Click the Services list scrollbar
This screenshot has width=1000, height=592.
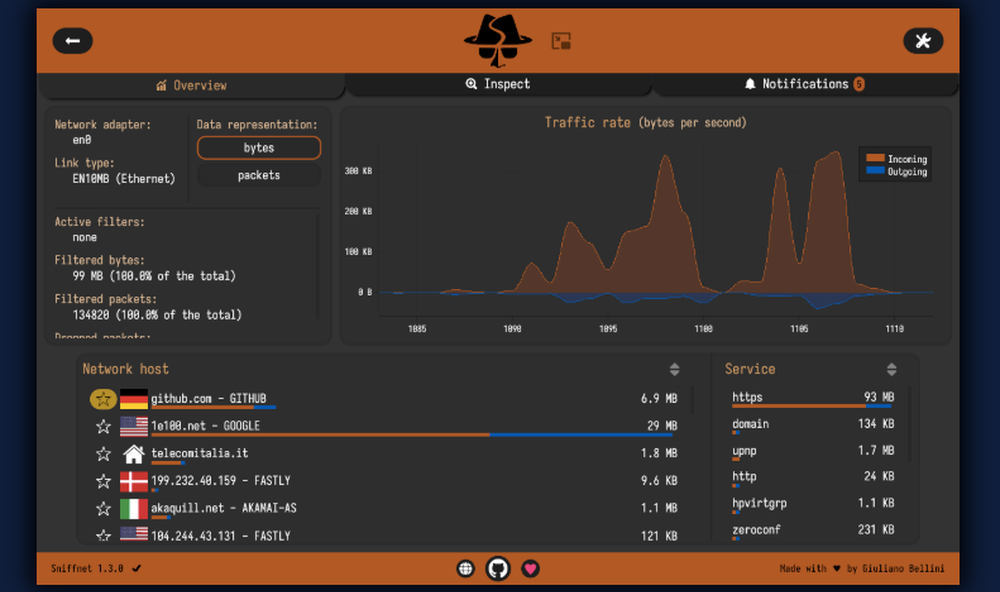pyautogui.click(x=909, y=424)
